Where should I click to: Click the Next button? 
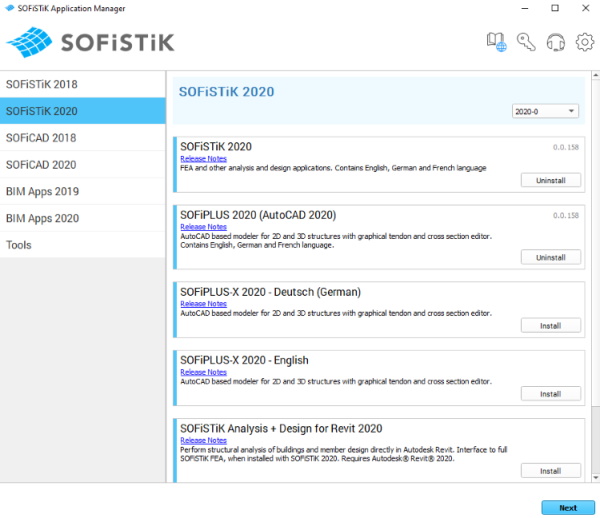tap(568, 508)
